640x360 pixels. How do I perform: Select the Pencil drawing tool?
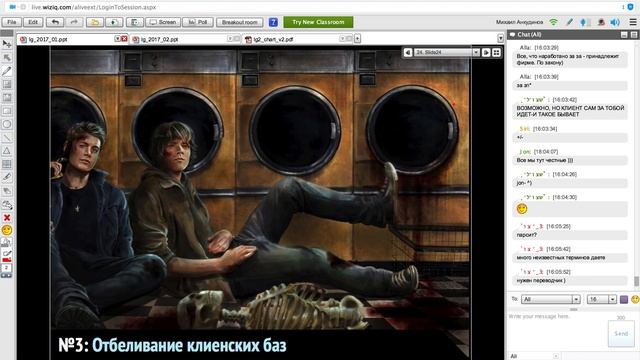click(7, 71)
